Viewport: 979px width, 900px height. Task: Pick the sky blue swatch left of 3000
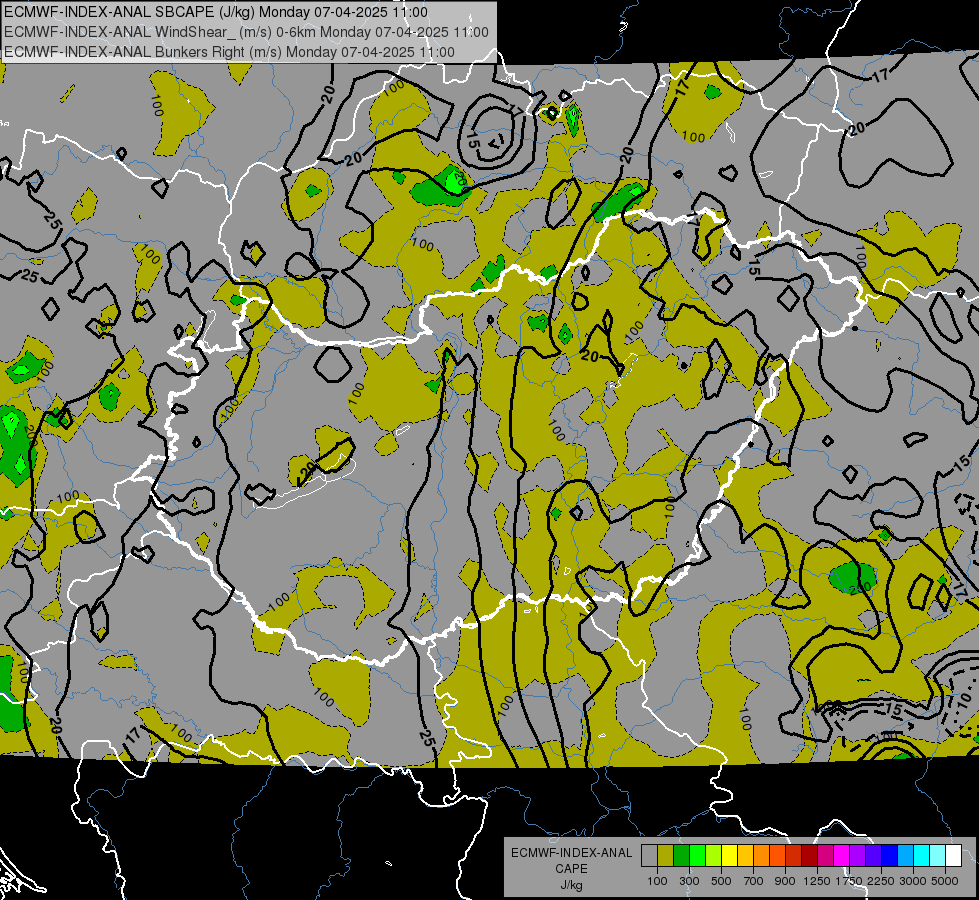click(x=906, y=855)
